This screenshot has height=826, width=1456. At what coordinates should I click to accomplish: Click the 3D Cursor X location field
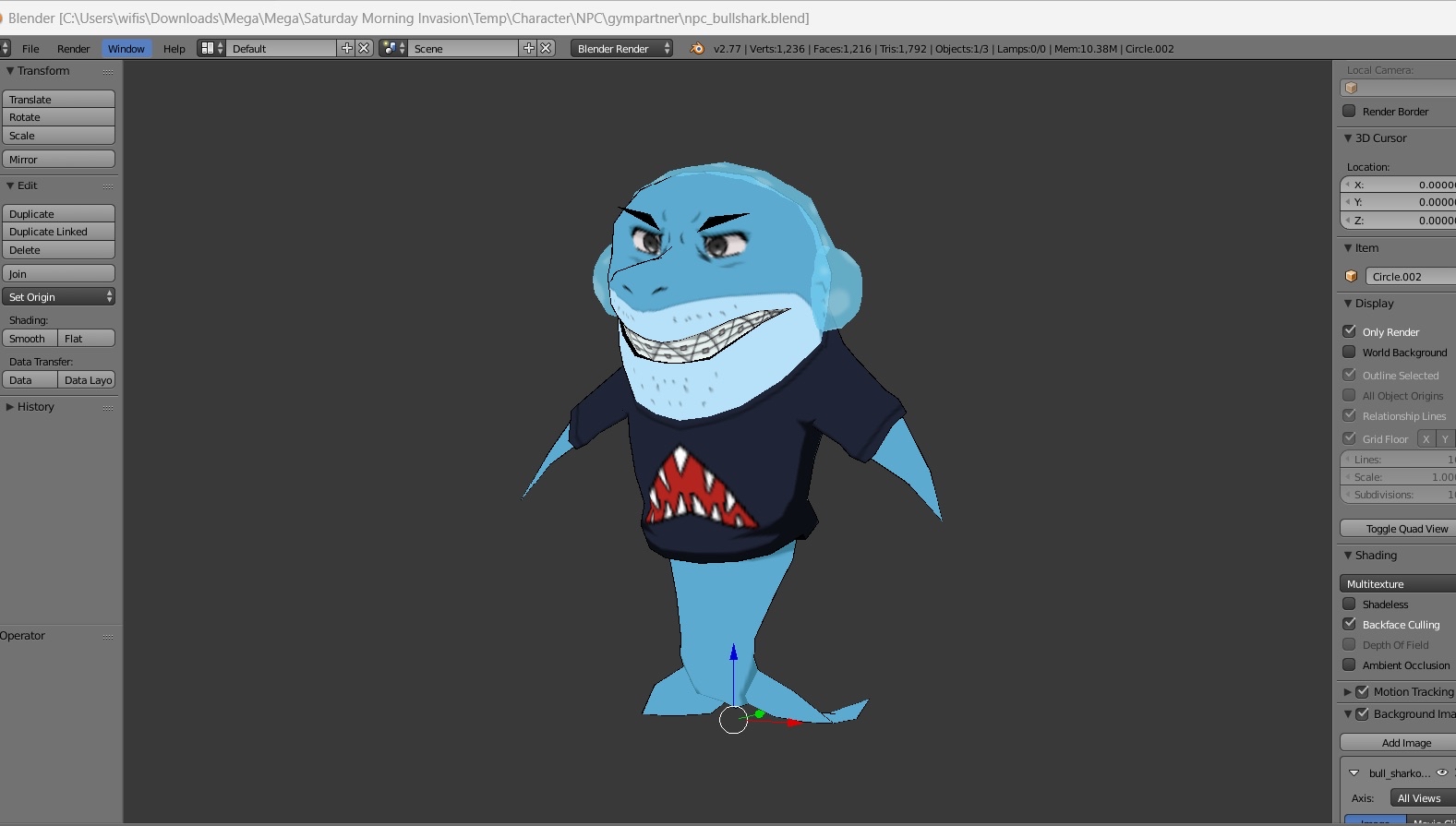coord(1398,185)
